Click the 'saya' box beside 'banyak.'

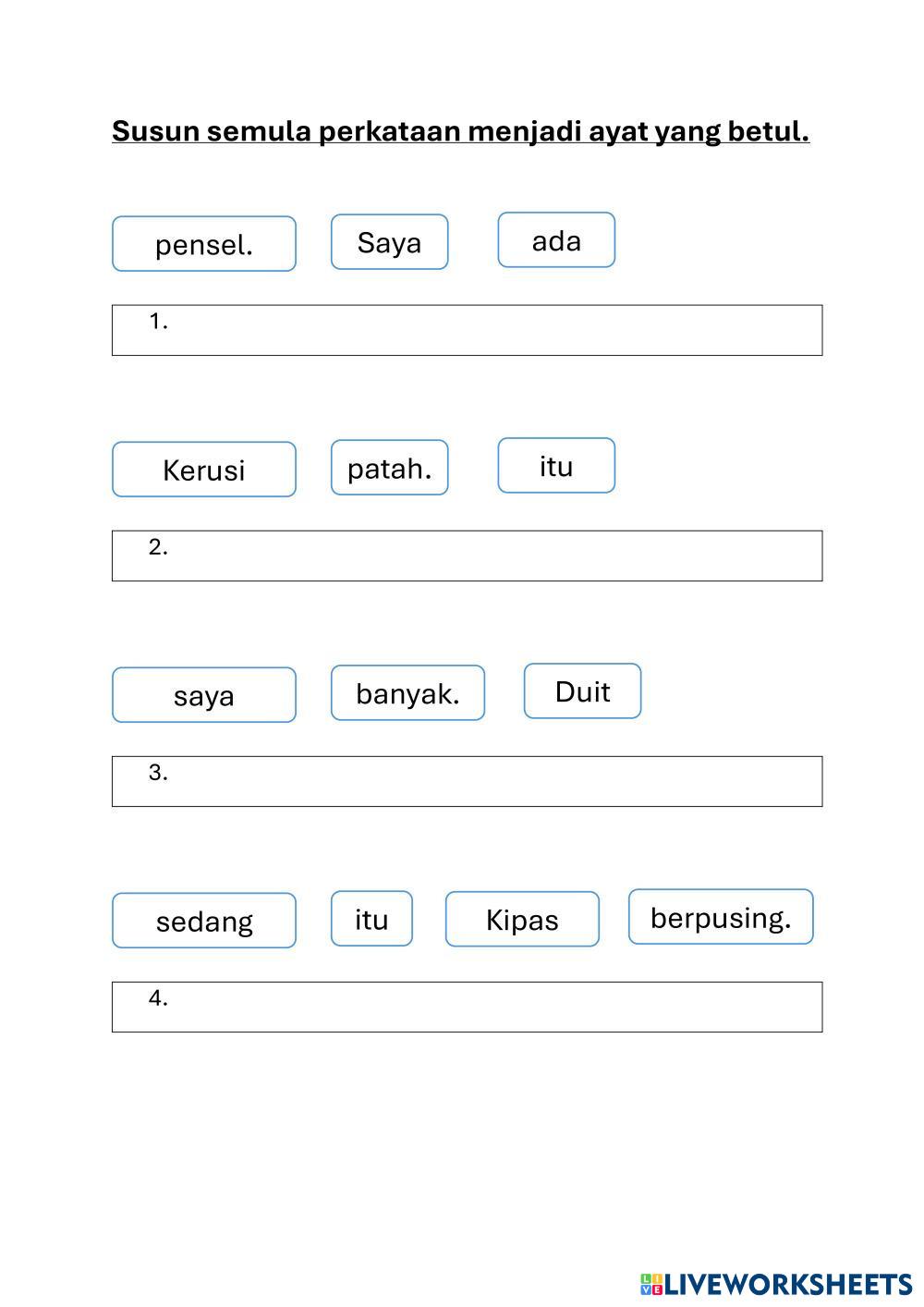click(x=204, y=695)
